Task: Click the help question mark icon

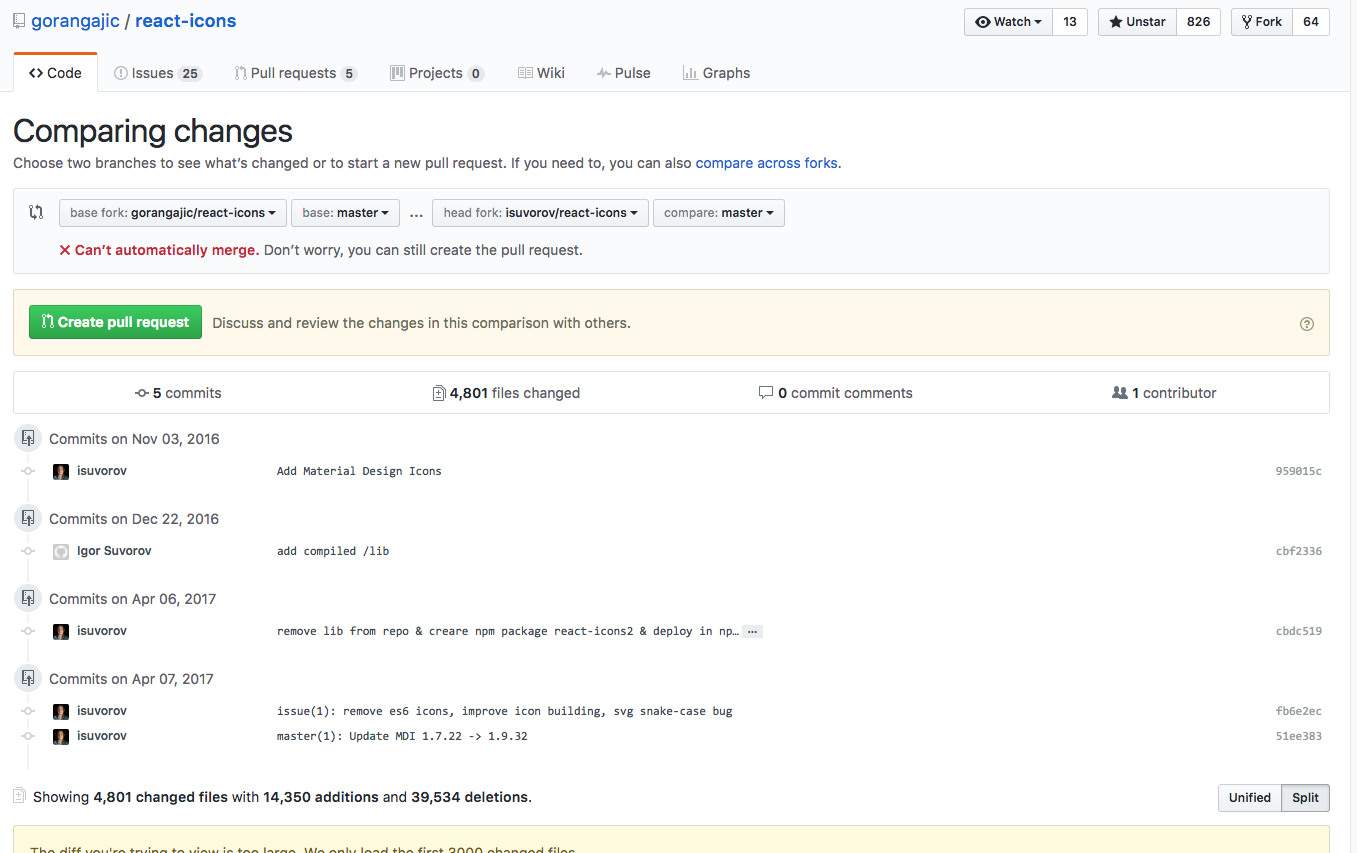Action: click(1306, 324)
